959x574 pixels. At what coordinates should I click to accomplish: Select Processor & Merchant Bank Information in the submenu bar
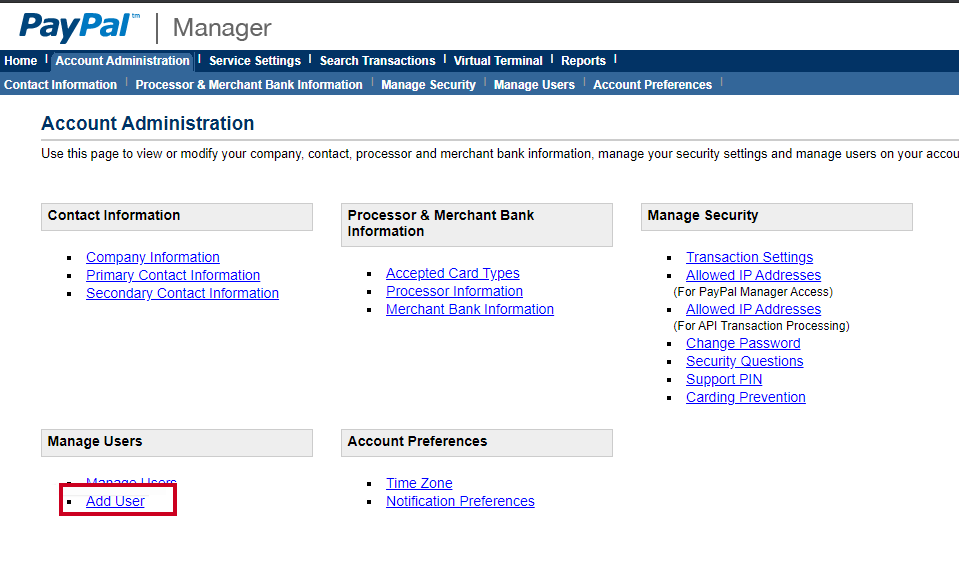(x=249, y=84)
